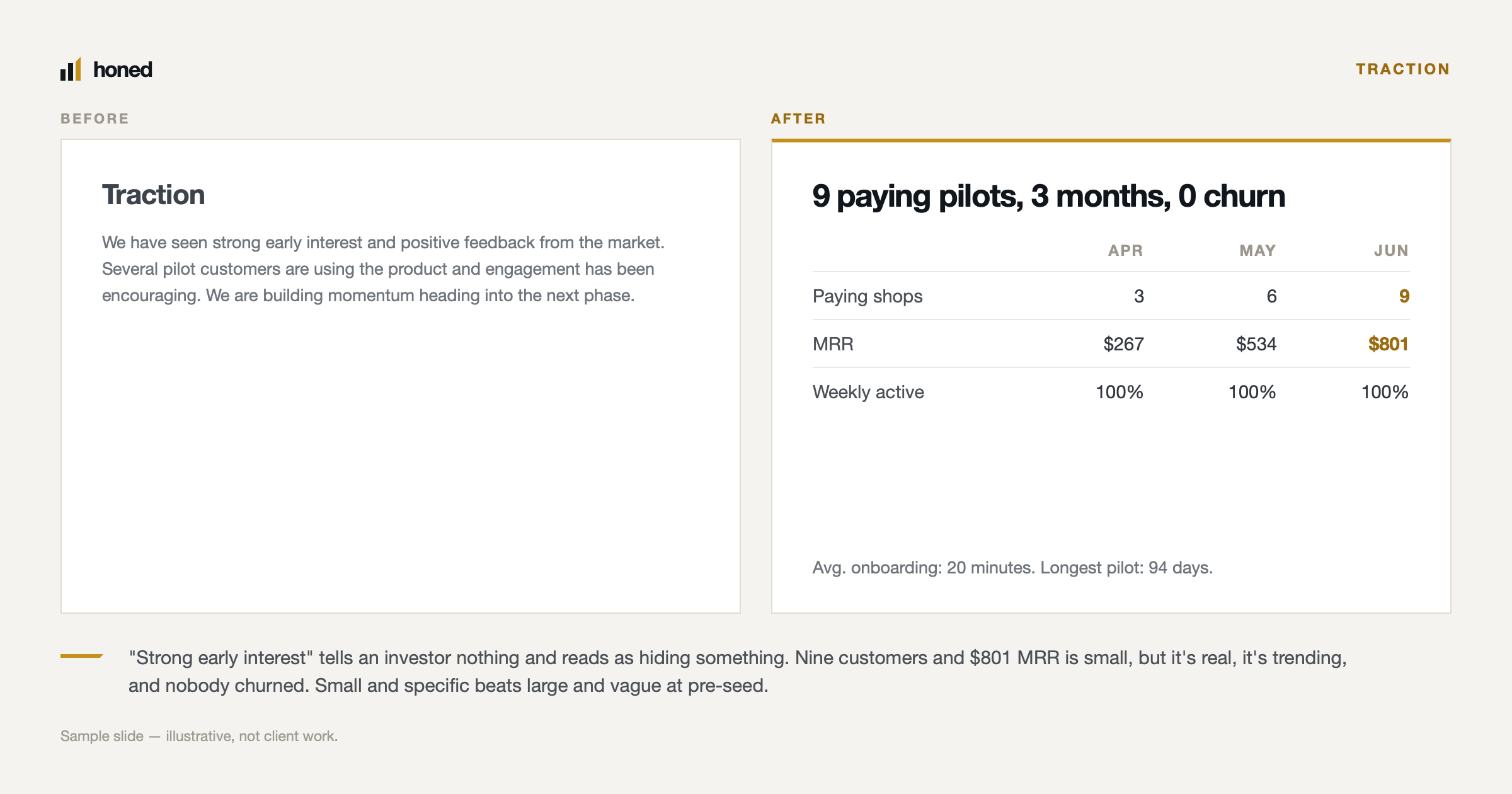Viewport: 1512px width, 794px height.
Task: Select the Traction heading in before card
Action: click(x=154, y=195)
